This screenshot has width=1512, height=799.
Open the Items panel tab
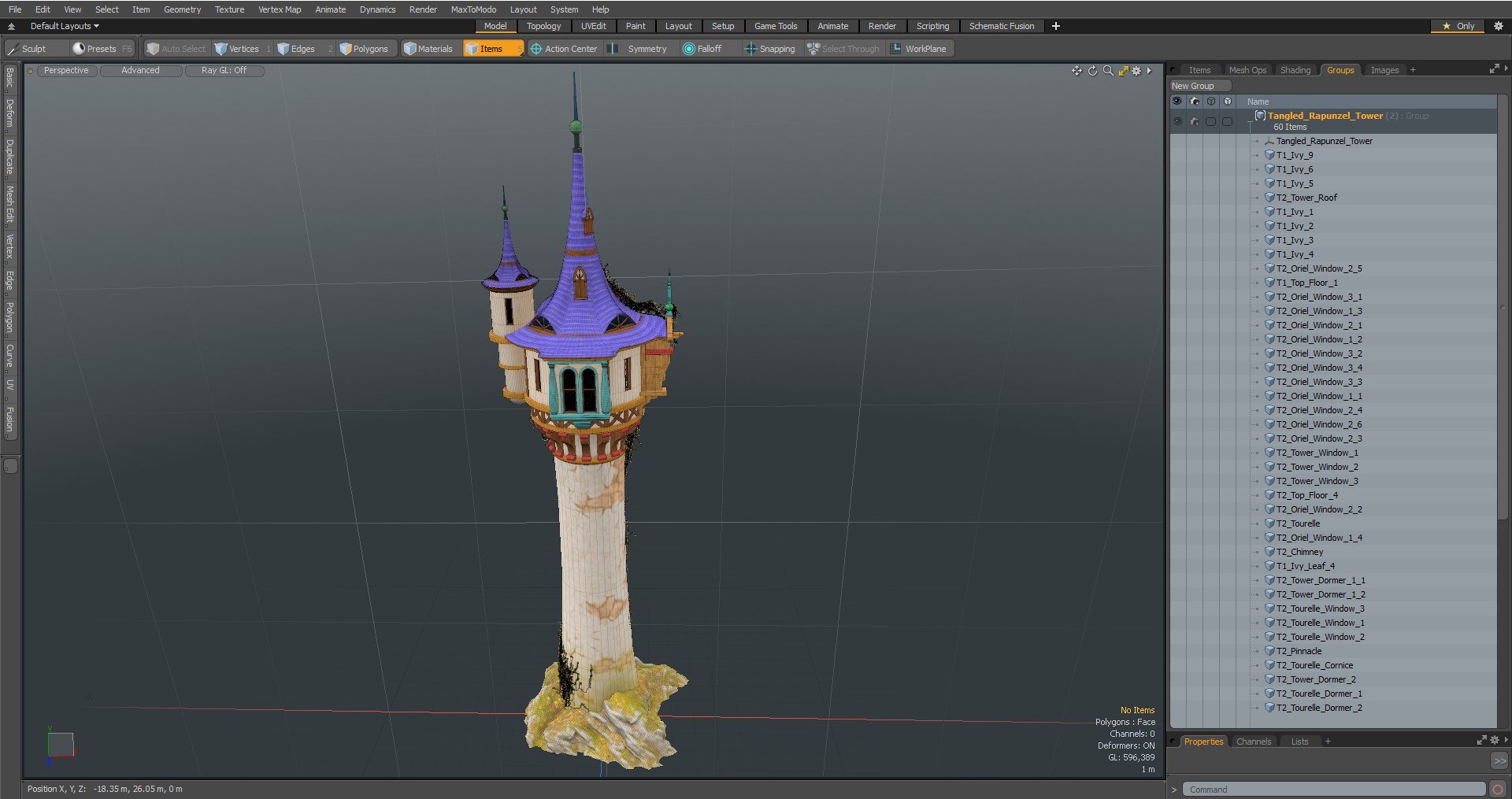(x=1199, y=70)
